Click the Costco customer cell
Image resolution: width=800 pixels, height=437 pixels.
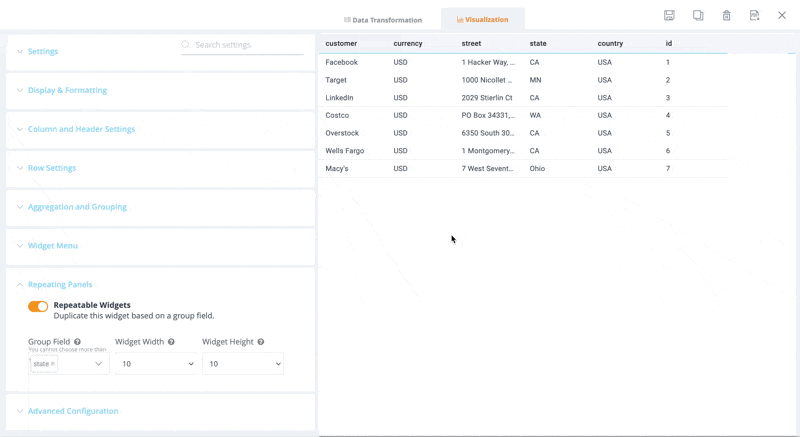coord(337,115)
